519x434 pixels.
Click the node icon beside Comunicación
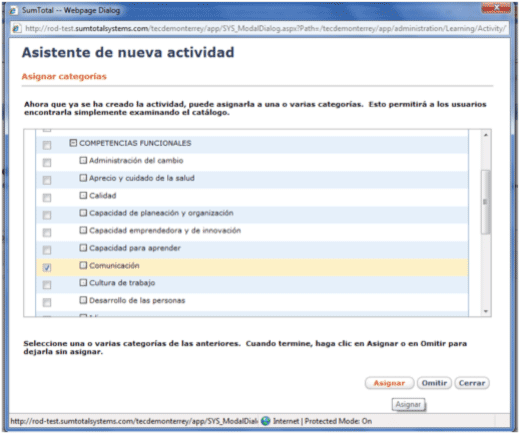[83, 265]
